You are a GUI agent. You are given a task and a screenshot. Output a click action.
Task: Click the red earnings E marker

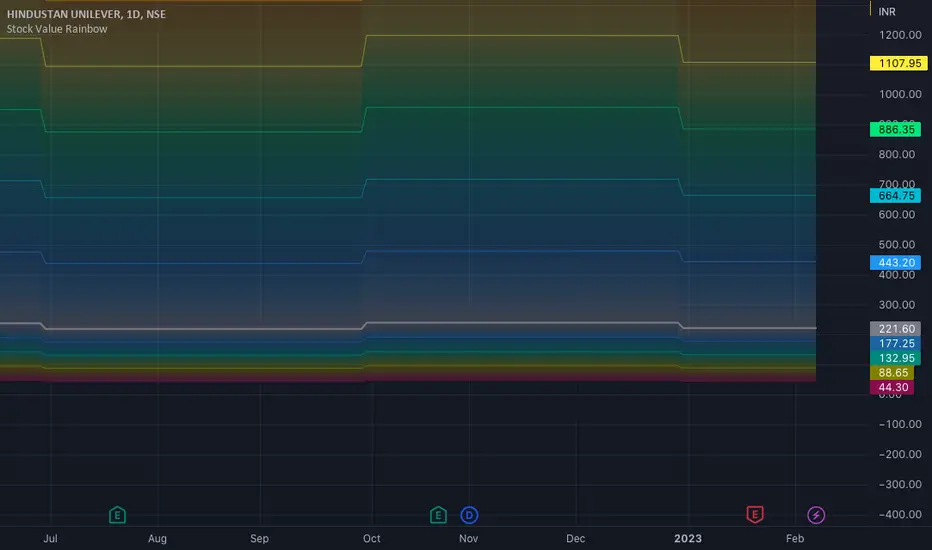point(755,514)
